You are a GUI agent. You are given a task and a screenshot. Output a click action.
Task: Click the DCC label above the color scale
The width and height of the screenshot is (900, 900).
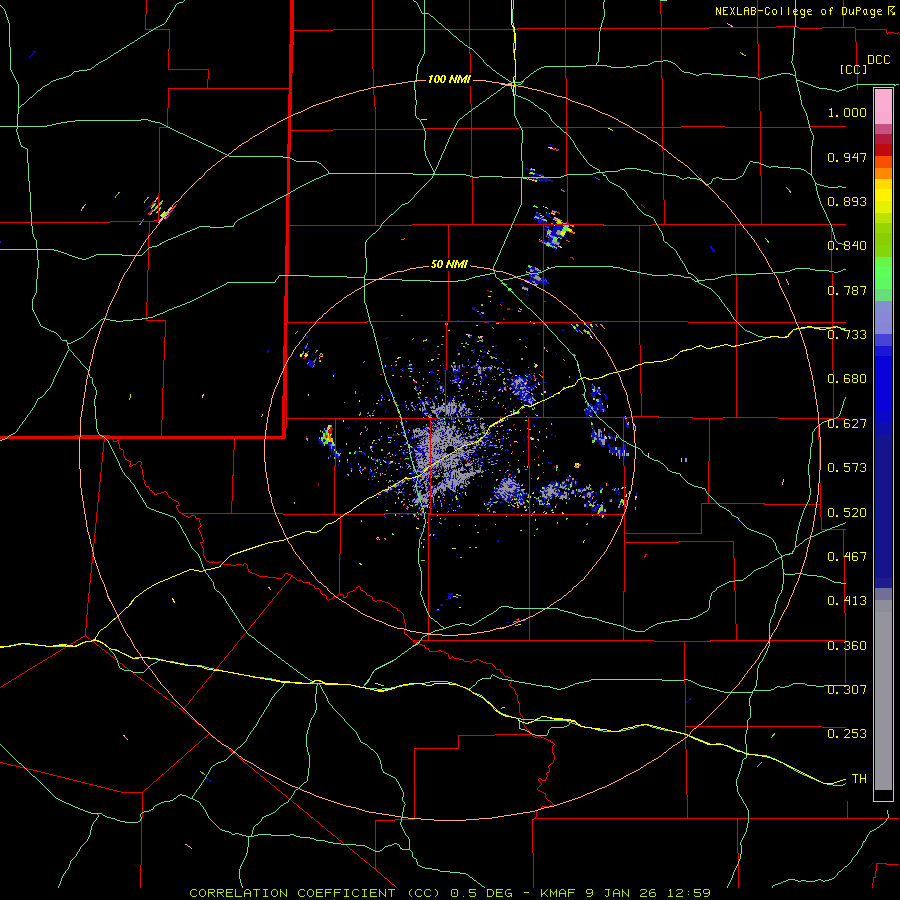click(x=878, y=60)
